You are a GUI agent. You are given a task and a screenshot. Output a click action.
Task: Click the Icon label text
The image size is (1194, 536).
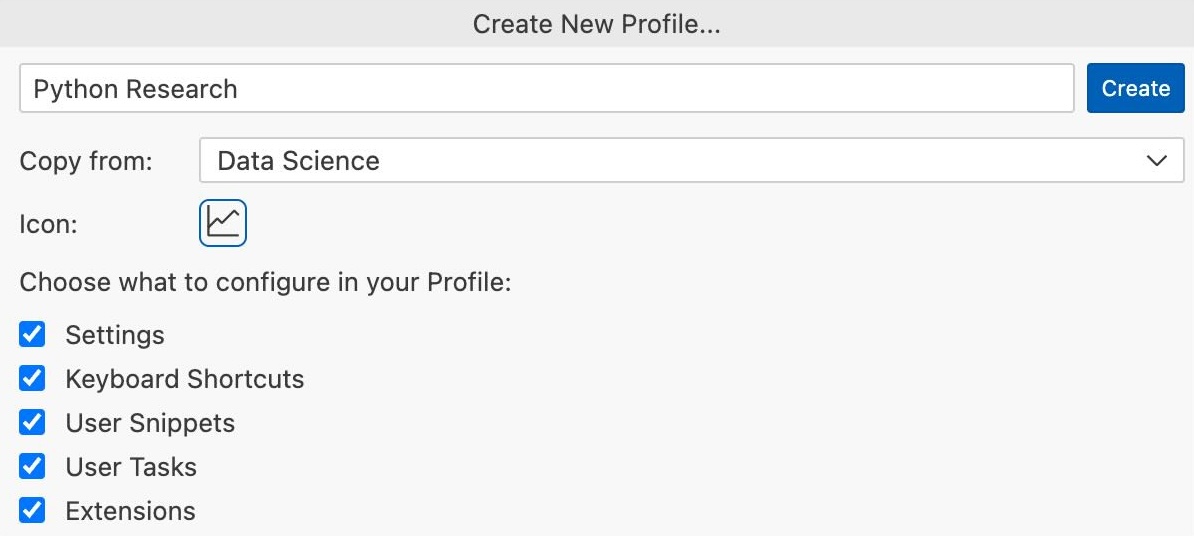tap(49, 225)
